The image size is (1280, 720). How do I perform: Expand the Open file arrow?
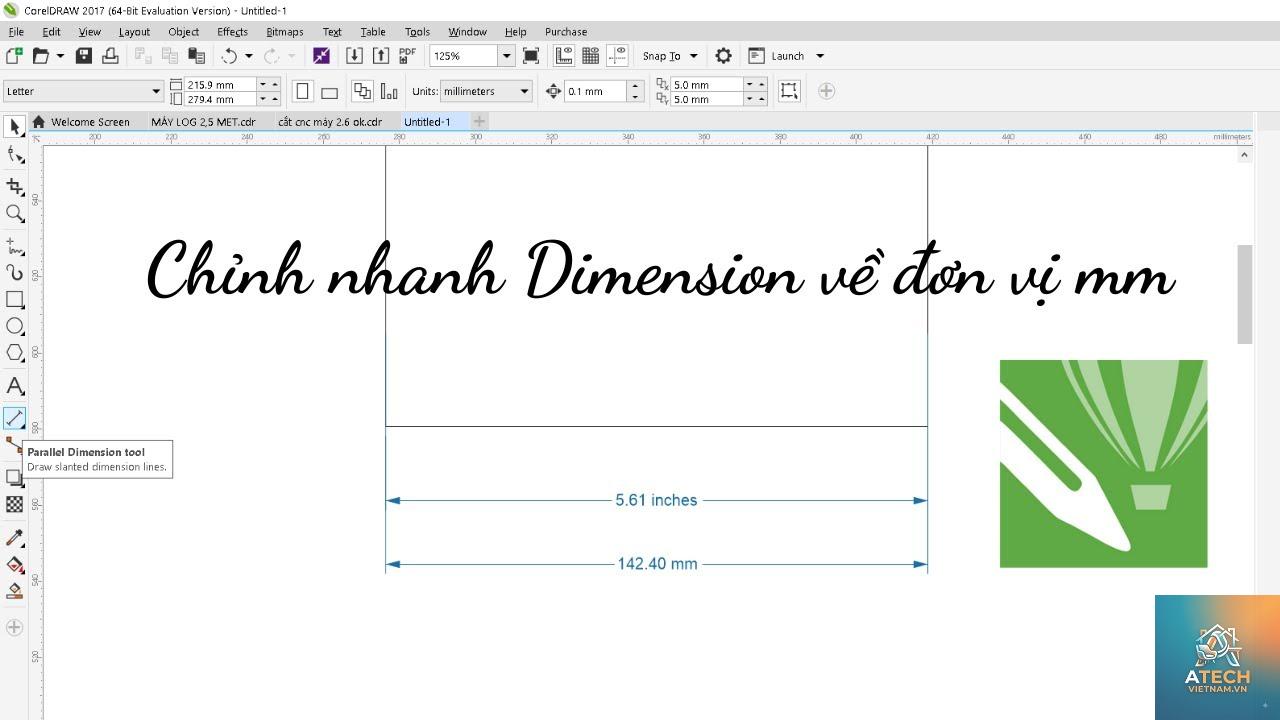[60, 56]
